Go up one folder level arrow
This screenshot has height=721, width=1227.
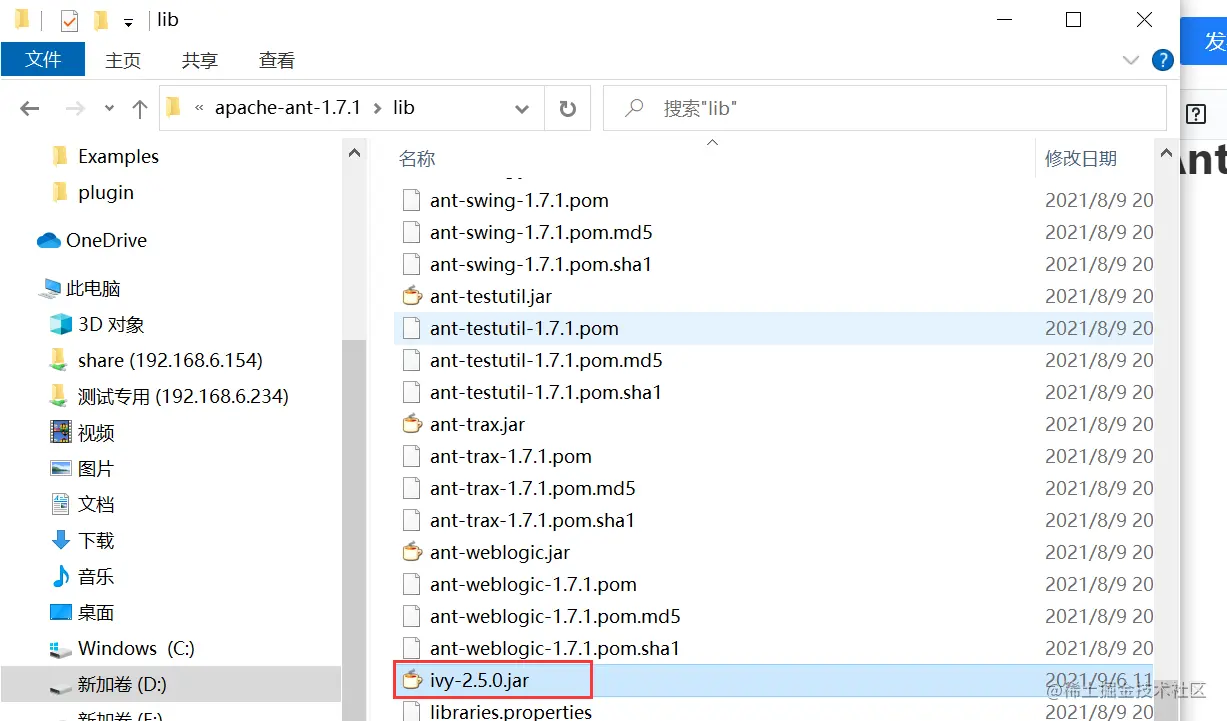pos(140,108)
